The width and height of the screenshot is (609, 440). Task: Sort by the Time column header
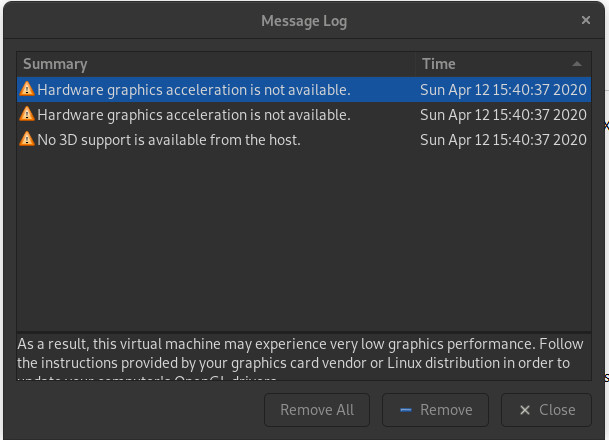[503, 64]
